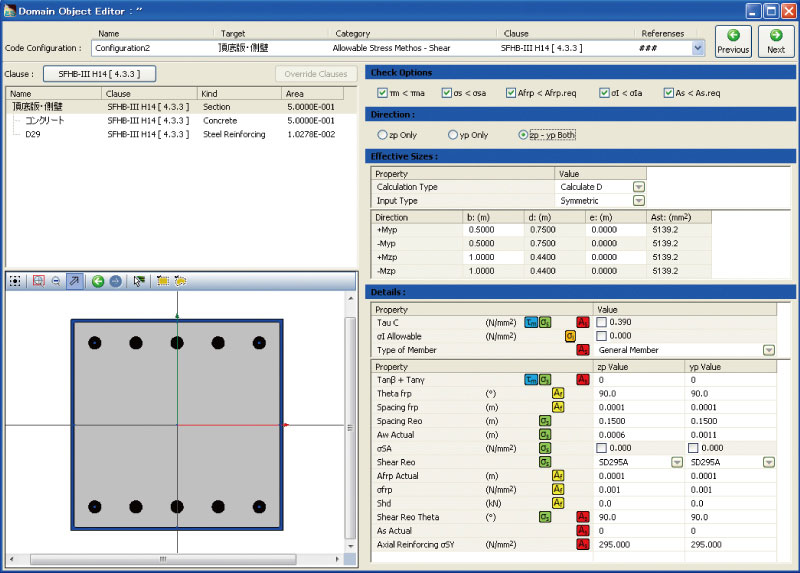Open the Calculation Type dropdown
This screenshot has width=800, height=573.
(638, 187)
